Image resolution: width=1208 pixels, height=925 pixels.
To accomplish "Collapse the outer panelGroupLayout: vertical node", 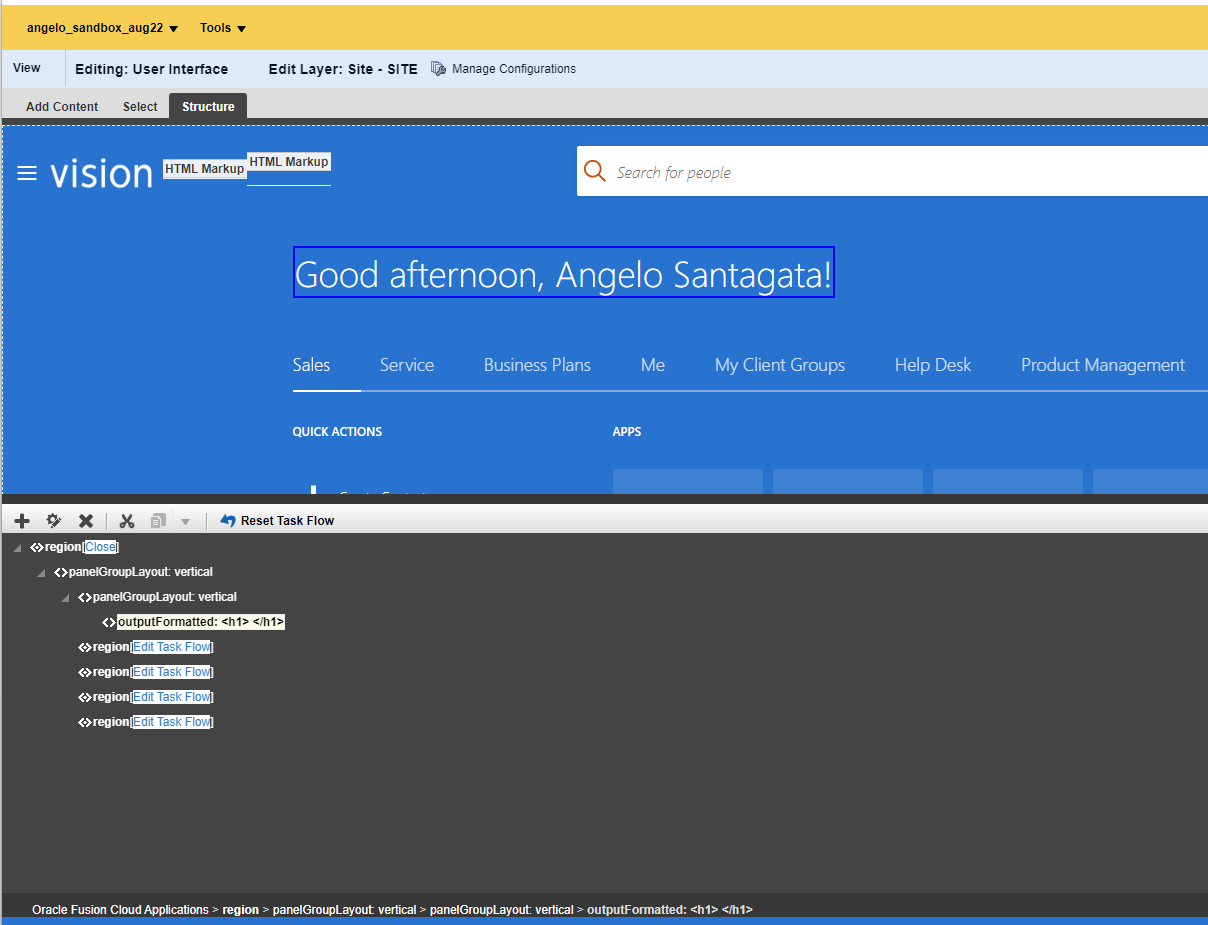I will pos(41,573).
